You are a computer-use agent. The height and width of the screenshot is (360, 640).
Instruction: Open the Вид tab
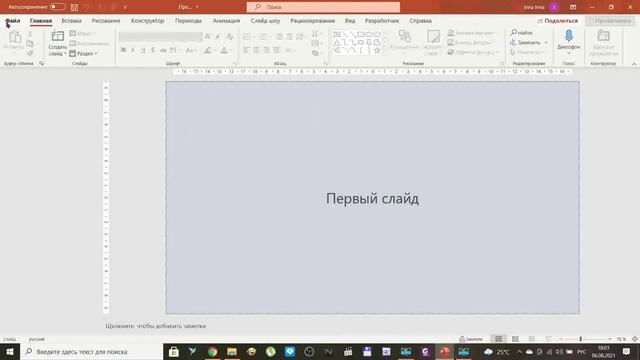pos(350,21)
